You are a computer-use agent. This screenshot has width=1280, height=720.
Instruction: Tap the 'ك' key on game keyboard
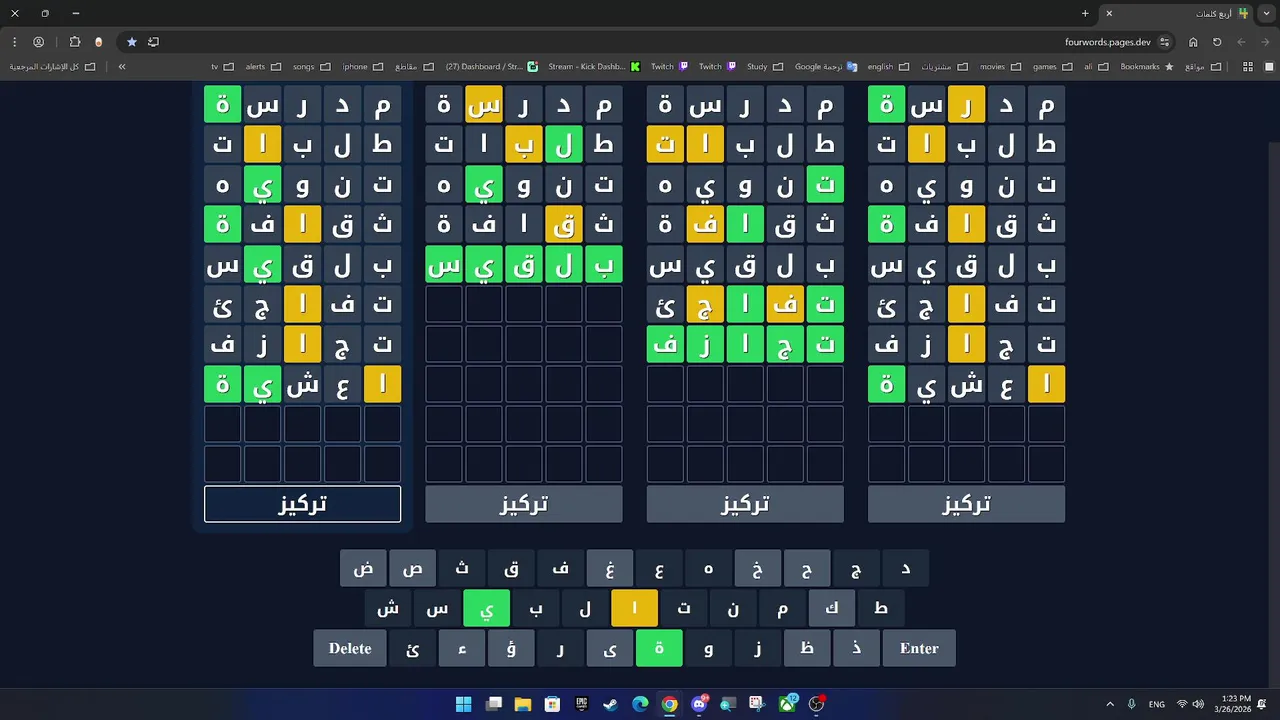pyautogui.click(x=832, y=608)
